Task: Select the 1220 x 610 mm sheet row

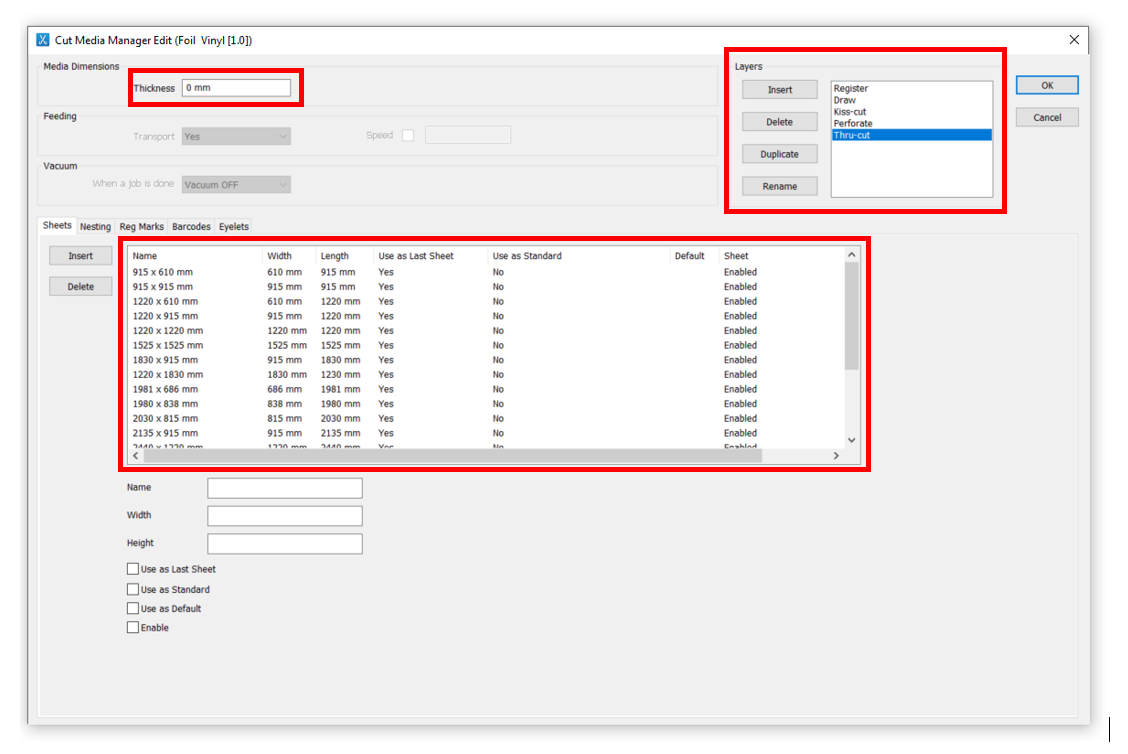Action: pos(486,301)
